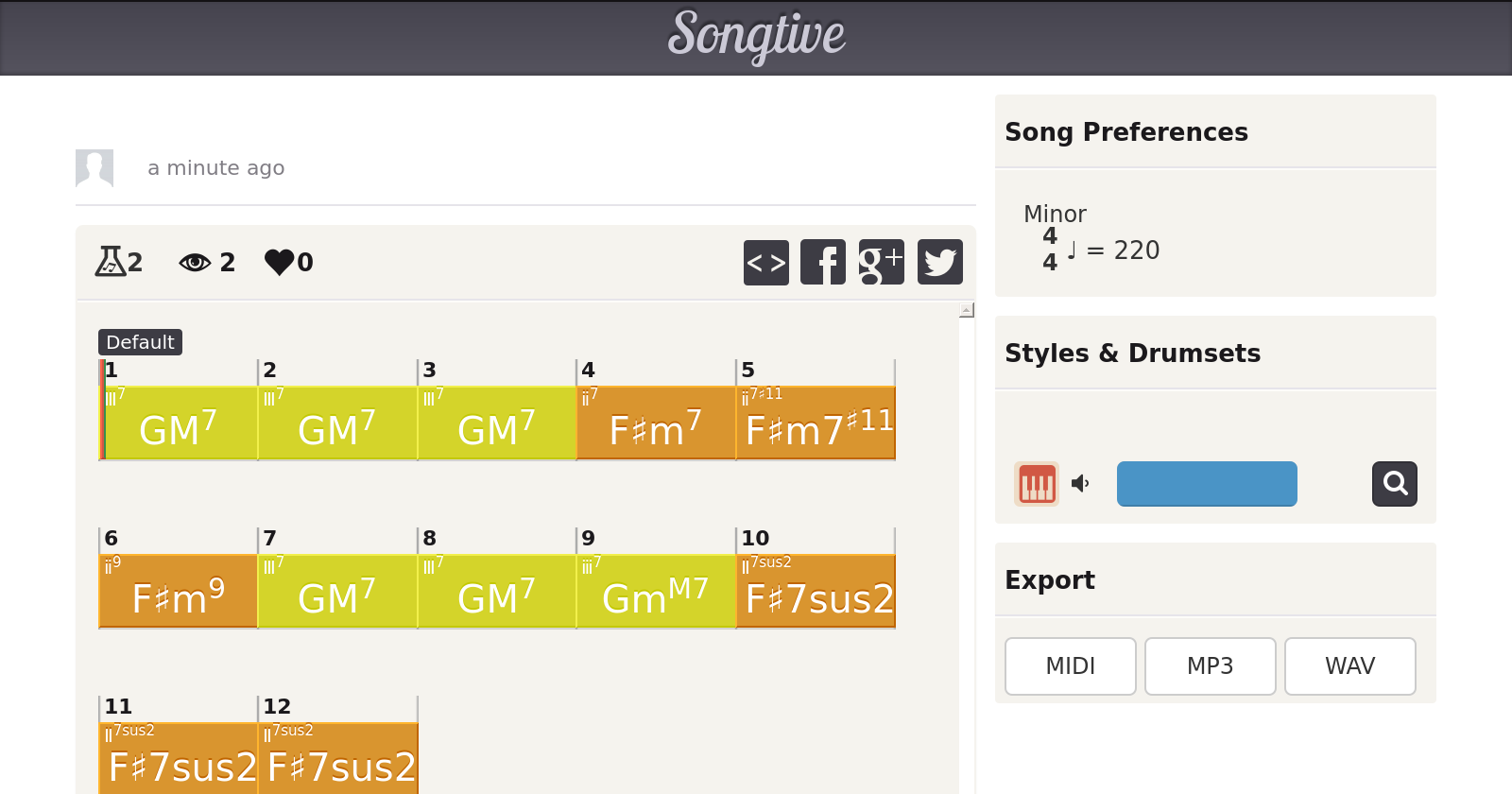
Task: Export the song as WAV
Action: (x=1349, y=666)
